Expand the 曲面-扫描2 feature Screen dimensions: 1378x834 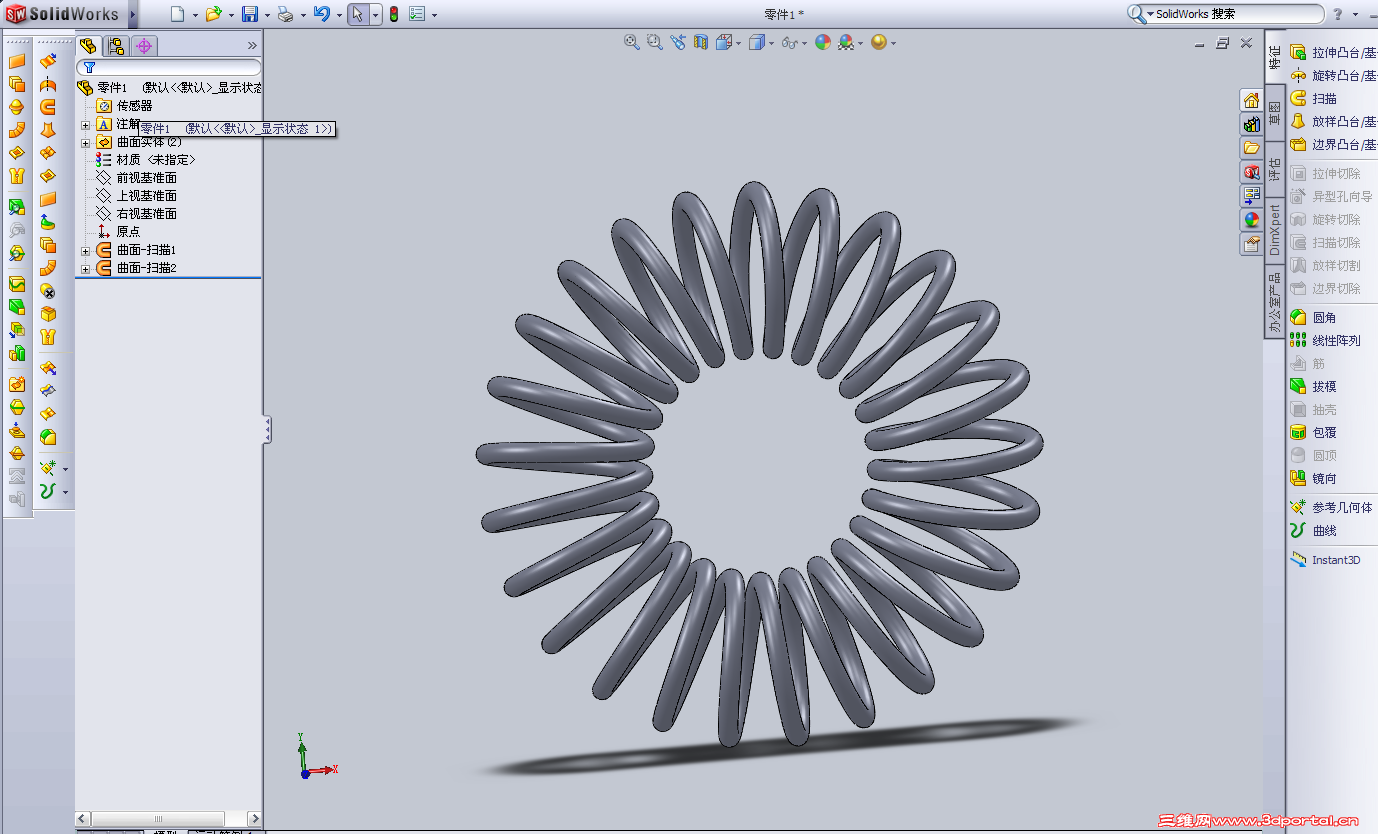pyautogui.click(x=85, y=268)
